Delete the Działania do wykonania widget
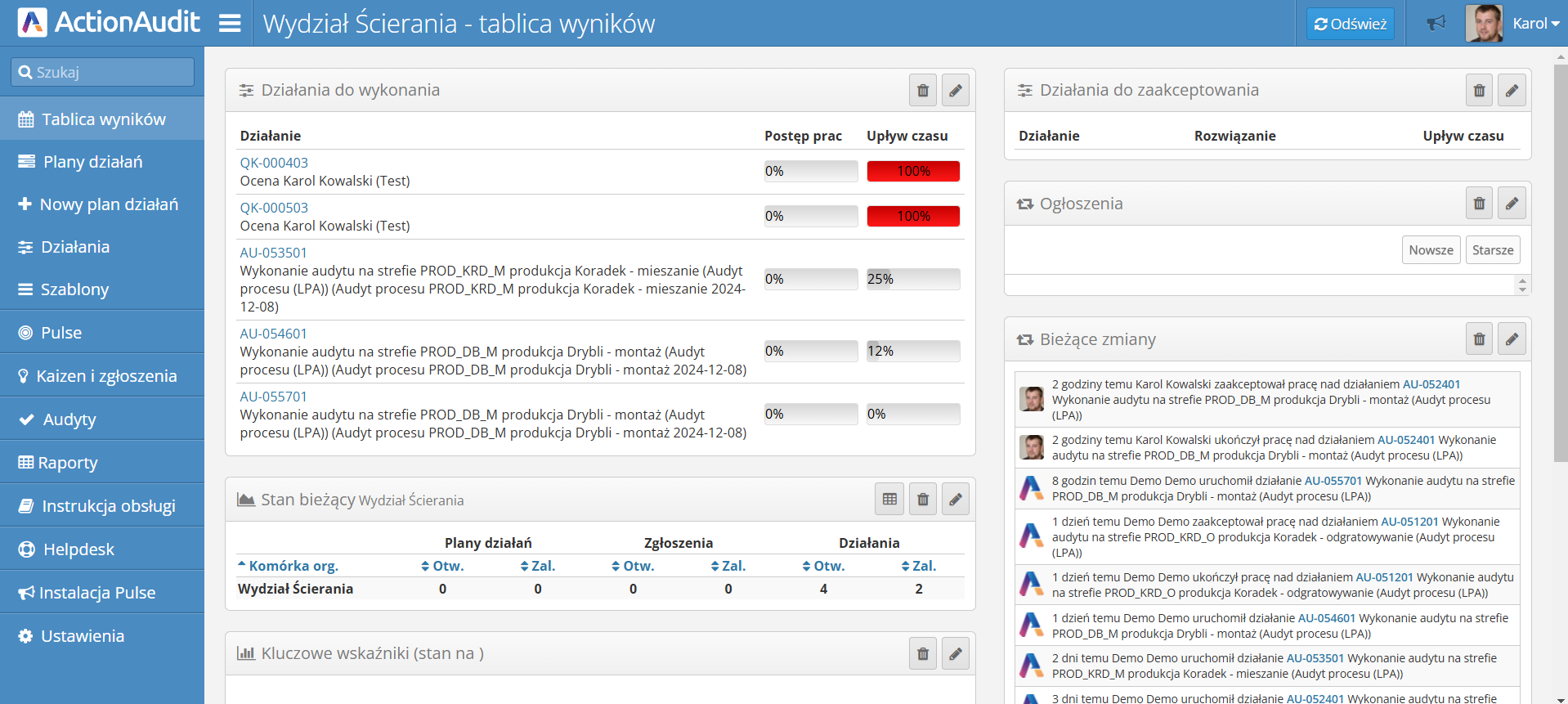The height and width of the screenshot is (704, 1568). 922,91
